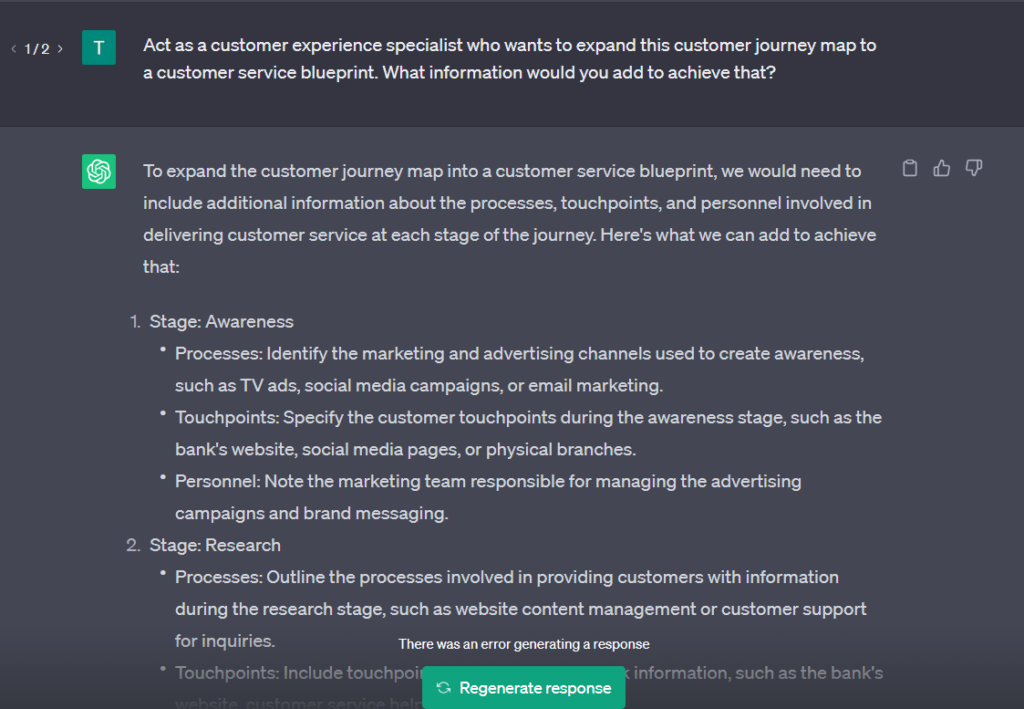Go to next response version arrow
The height and width of the screenshot is (709, 1024).
pos(60,48)
